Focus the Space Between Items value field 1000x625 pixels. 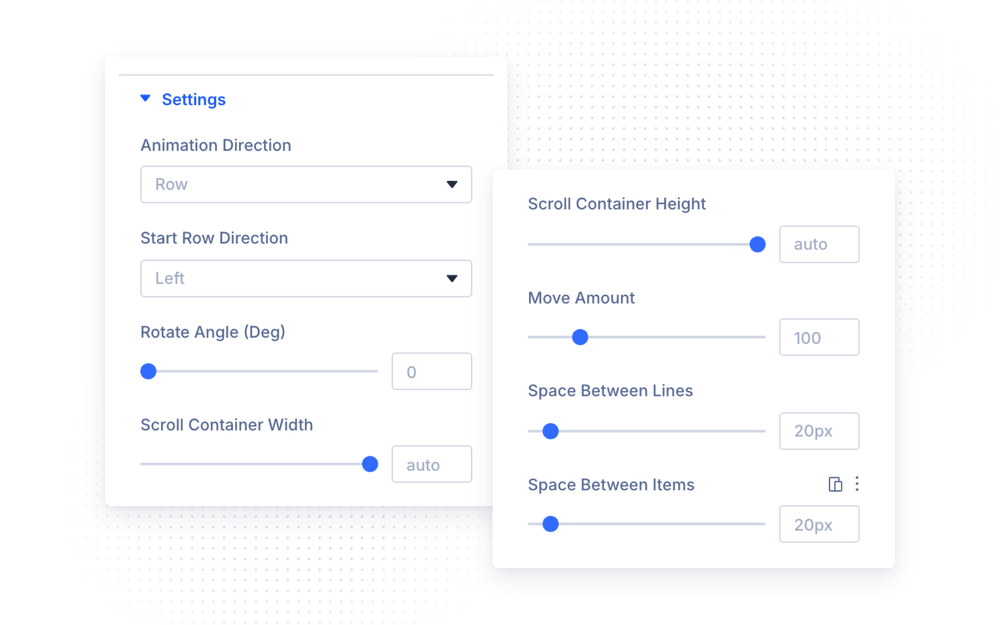click(x=819, y=524)
